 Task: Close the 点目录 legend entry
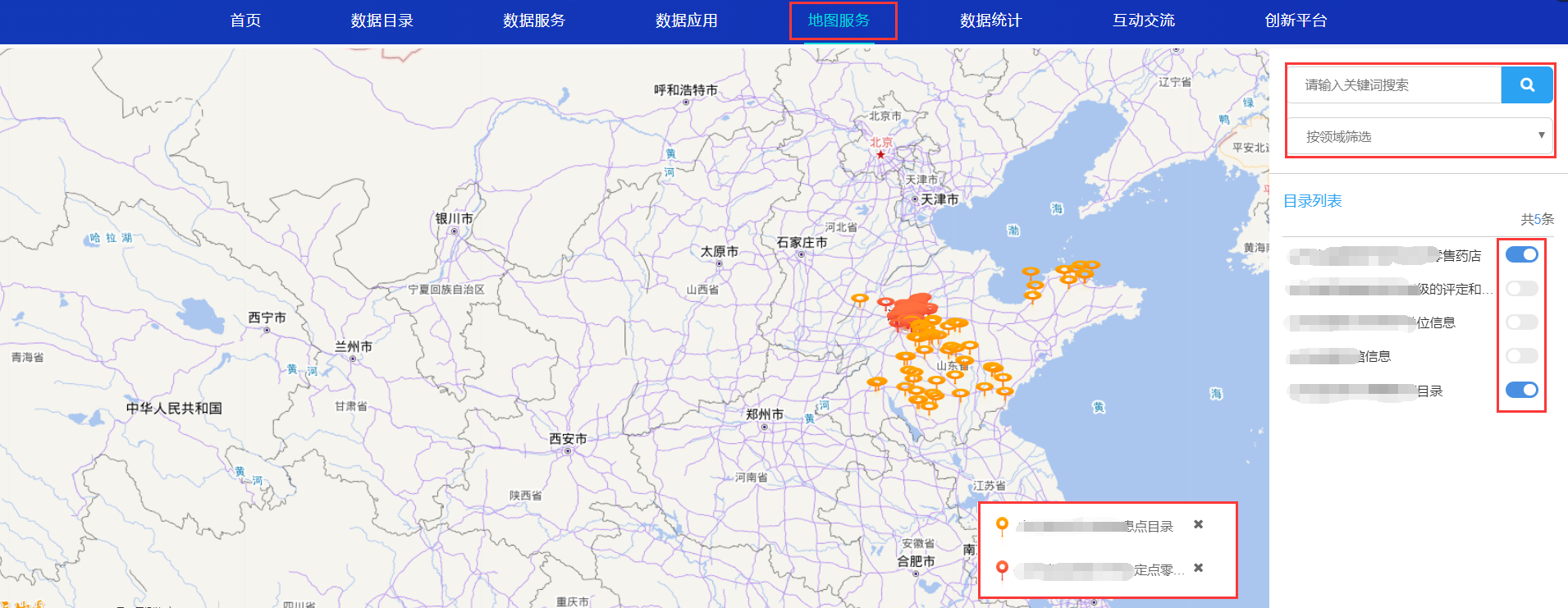(1199, 524)
